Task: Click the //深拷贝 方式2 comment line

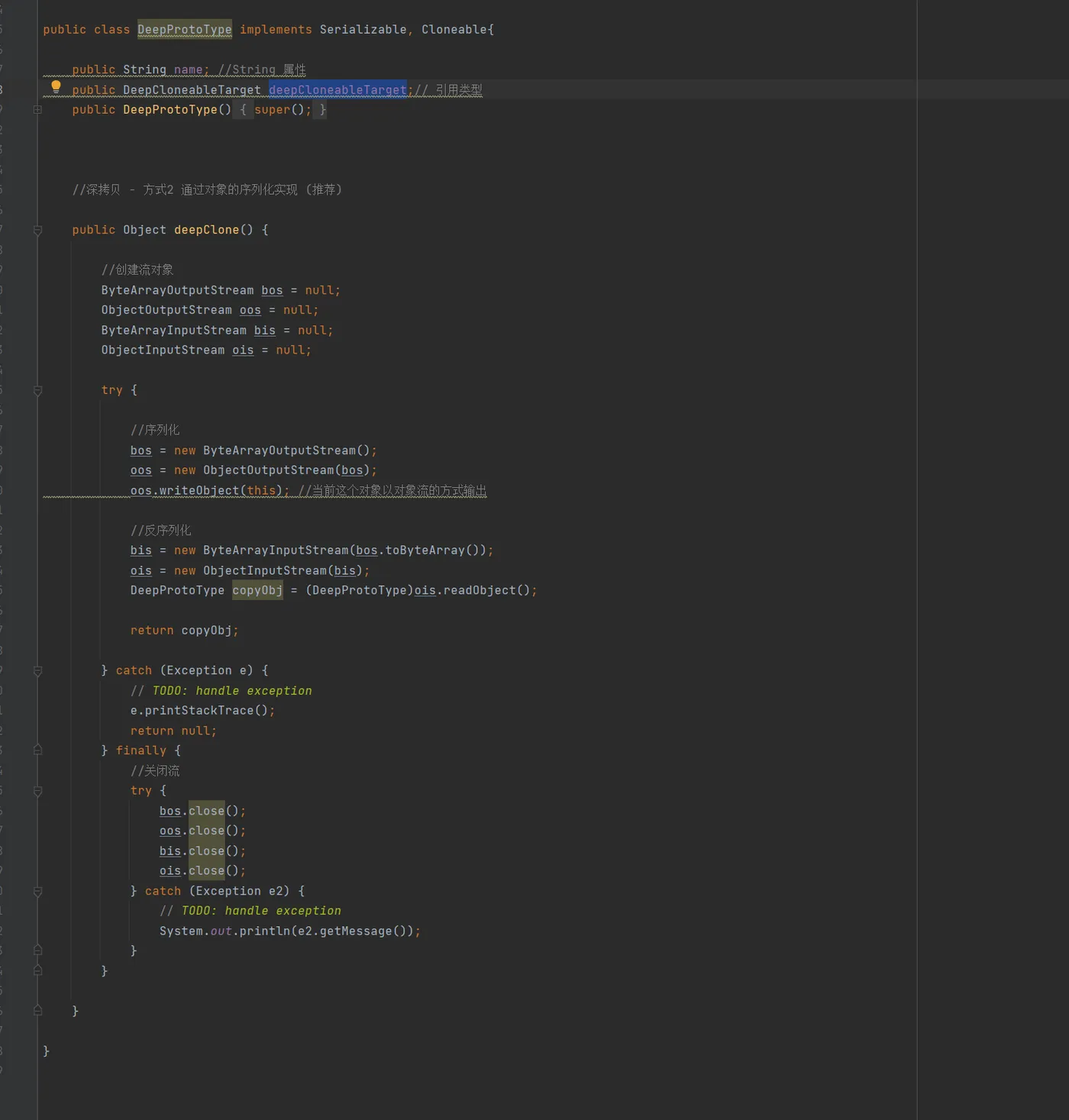Action: tap(207, 189)
